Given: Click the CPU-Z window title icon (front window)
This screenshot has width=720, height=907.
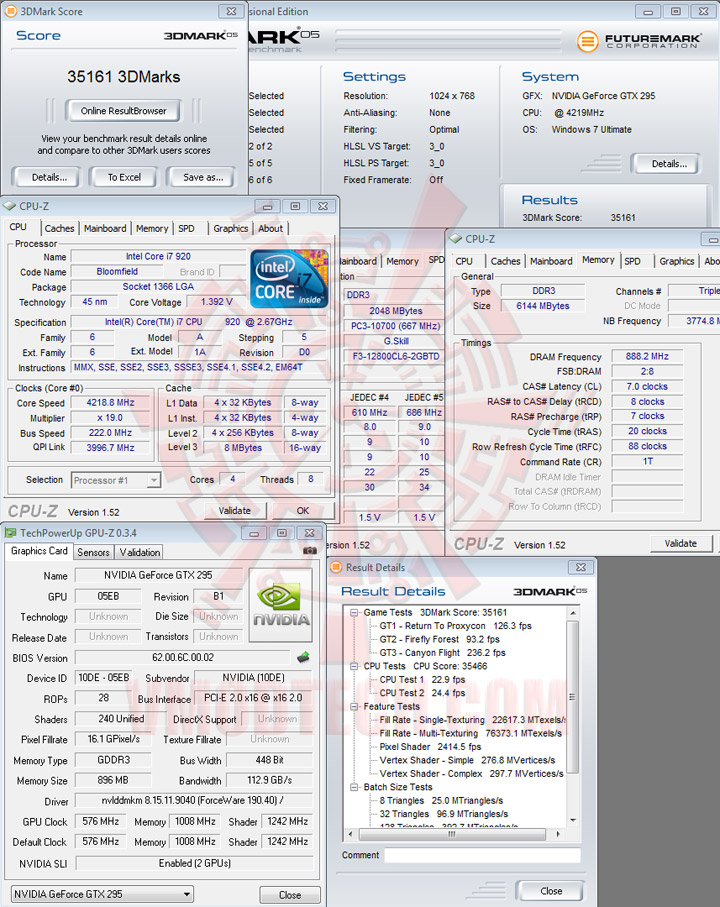Looking at the screenshot, I should [9, 206].
